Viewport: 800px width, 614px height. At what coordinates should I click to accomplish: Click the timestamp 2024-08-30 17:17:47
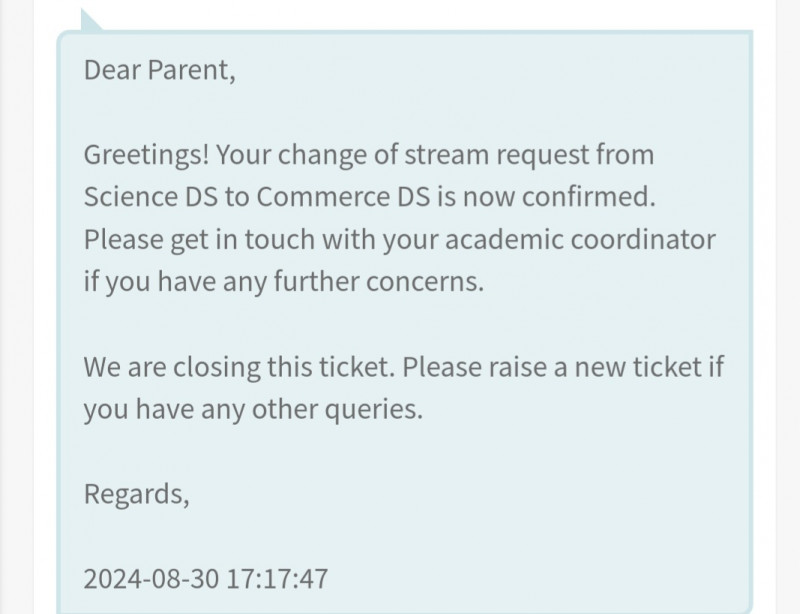point(206,578)
